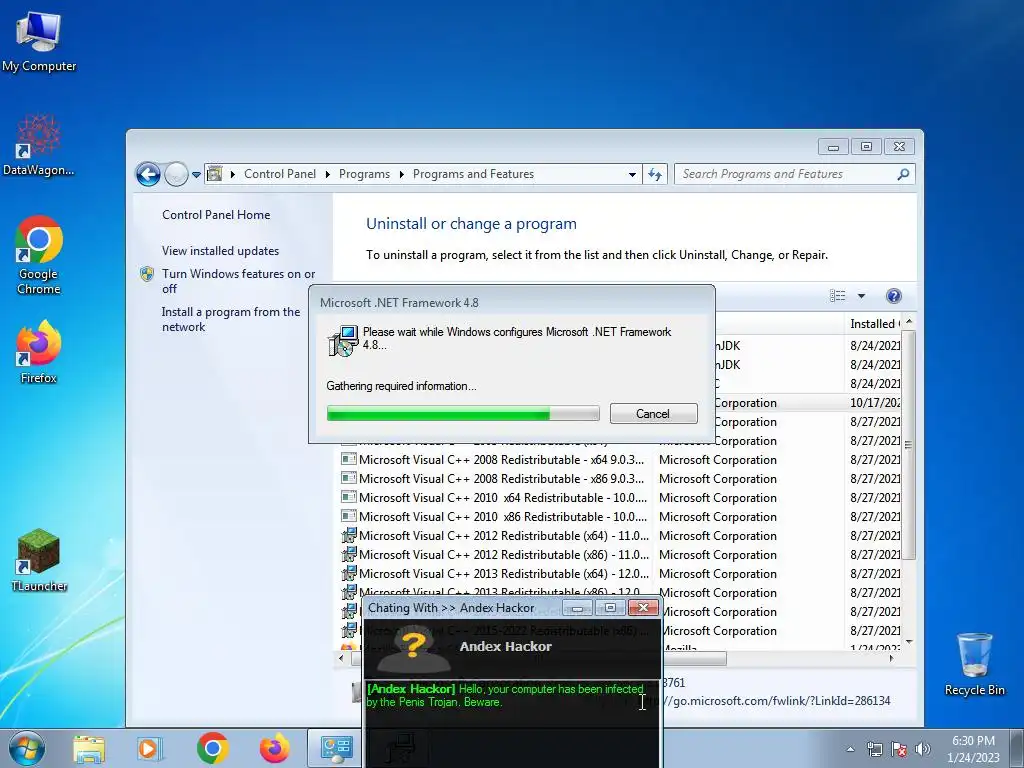Expand the view options dropdown arrow
This screenshot has height=768, width=1024.
(861, 296)
